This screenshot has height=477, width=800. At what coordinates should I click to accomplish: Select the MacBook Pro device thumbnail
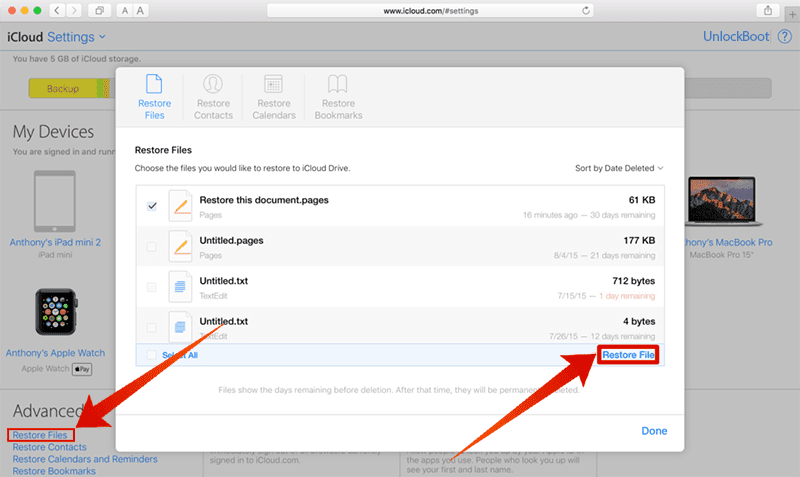tap(721, 202)
